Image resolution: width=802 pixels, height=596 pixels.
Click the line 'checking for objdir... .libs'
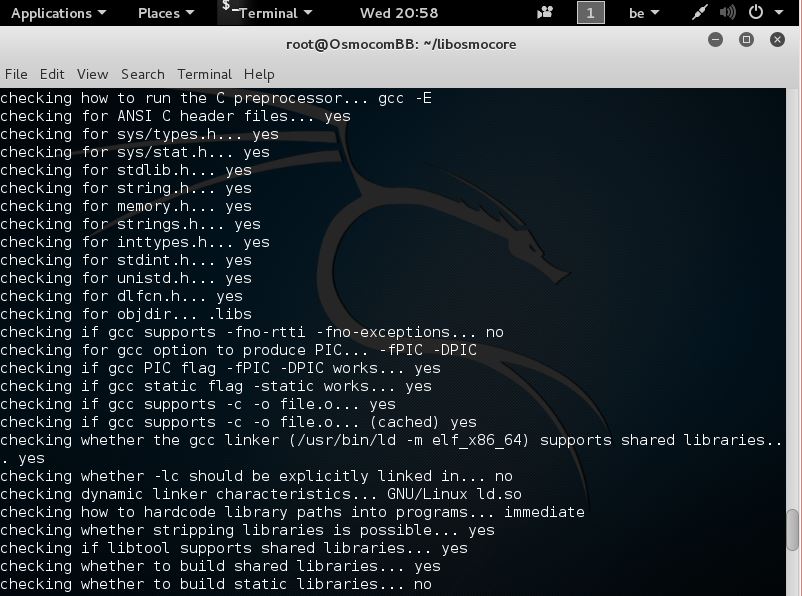(126, 314)
